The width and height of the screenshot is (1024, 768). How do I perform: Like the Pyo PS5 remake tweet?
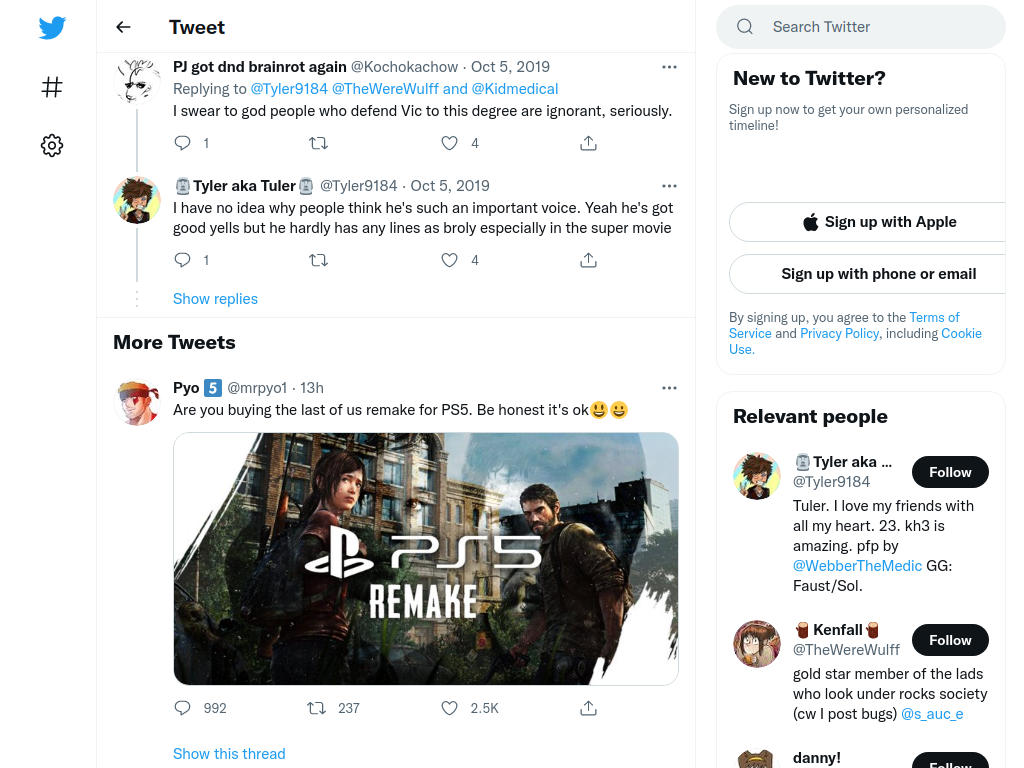point(449,708)
